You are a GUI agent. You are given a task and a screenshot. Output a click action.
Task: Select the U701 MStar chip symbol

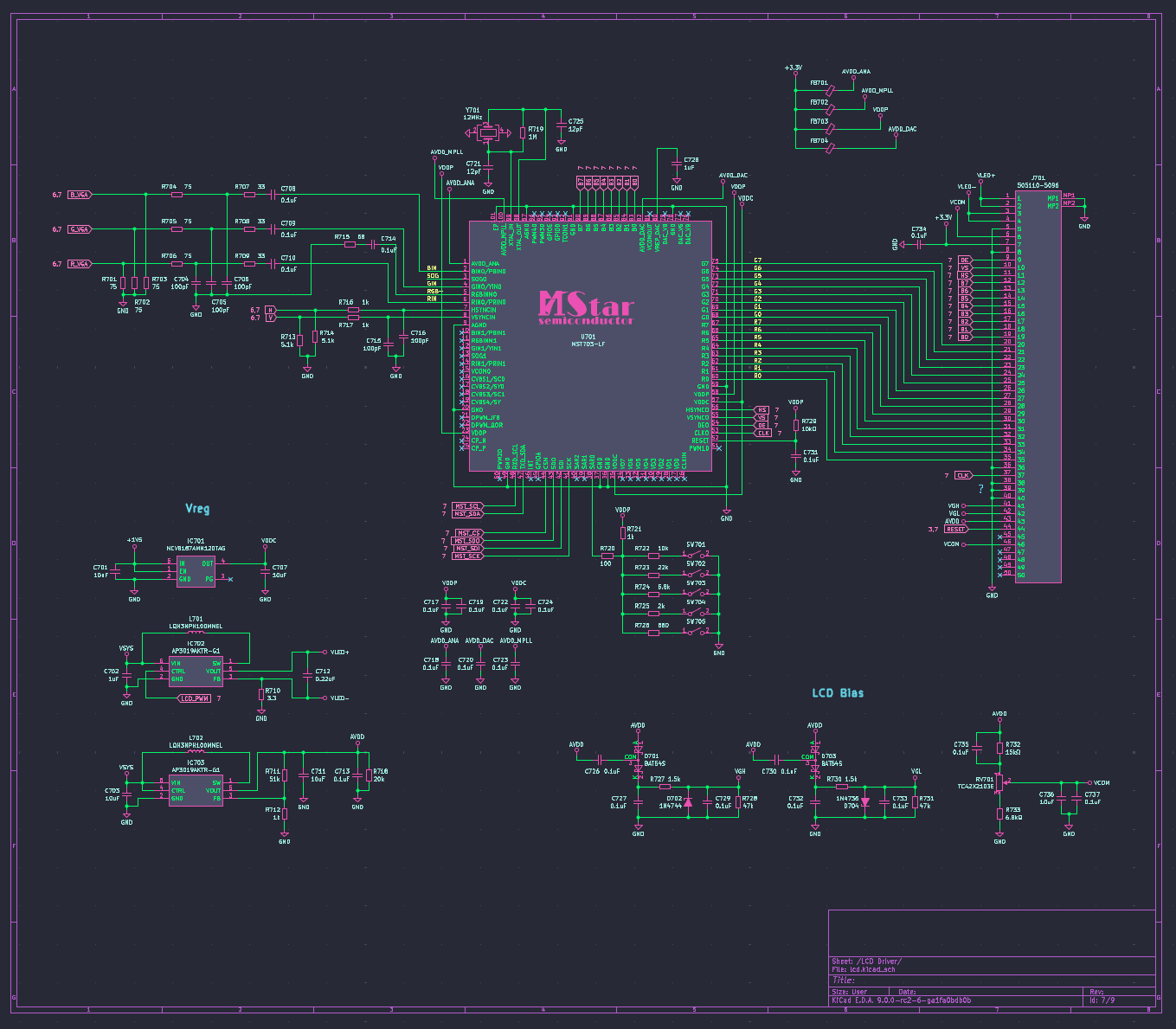591,345
